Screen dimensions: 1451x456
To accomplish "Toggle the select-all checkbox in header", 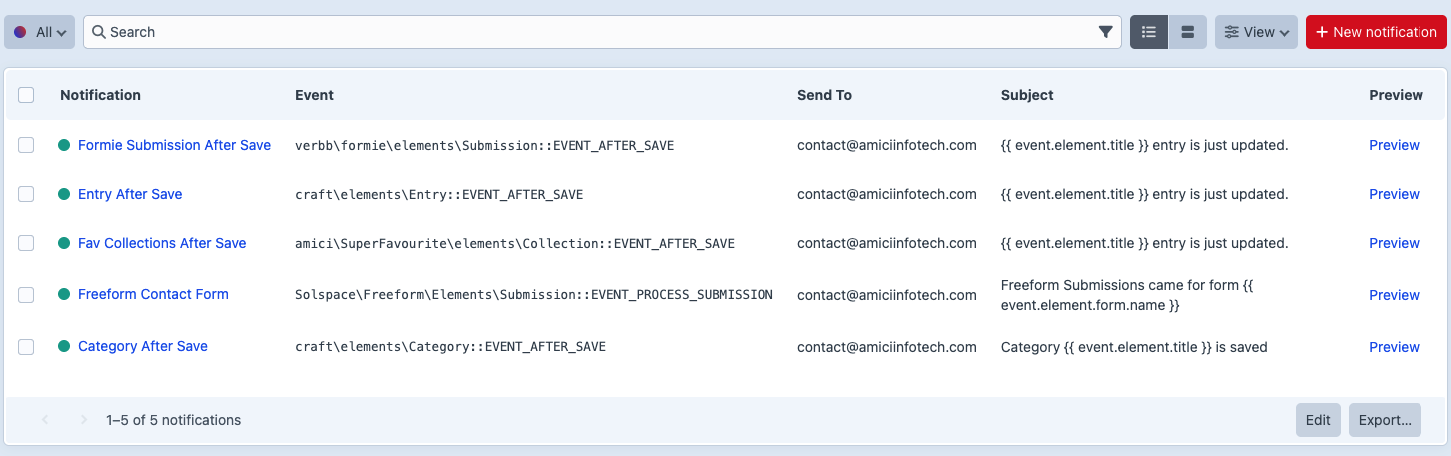I will click(x=26, y=95).
